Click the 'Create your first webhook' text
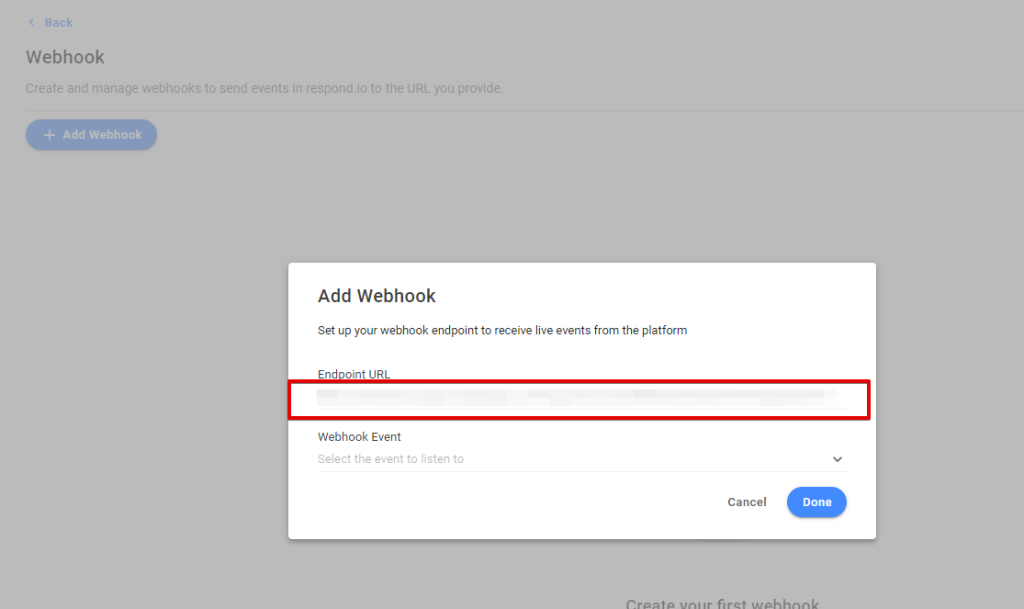 click(x=722, y=603)
